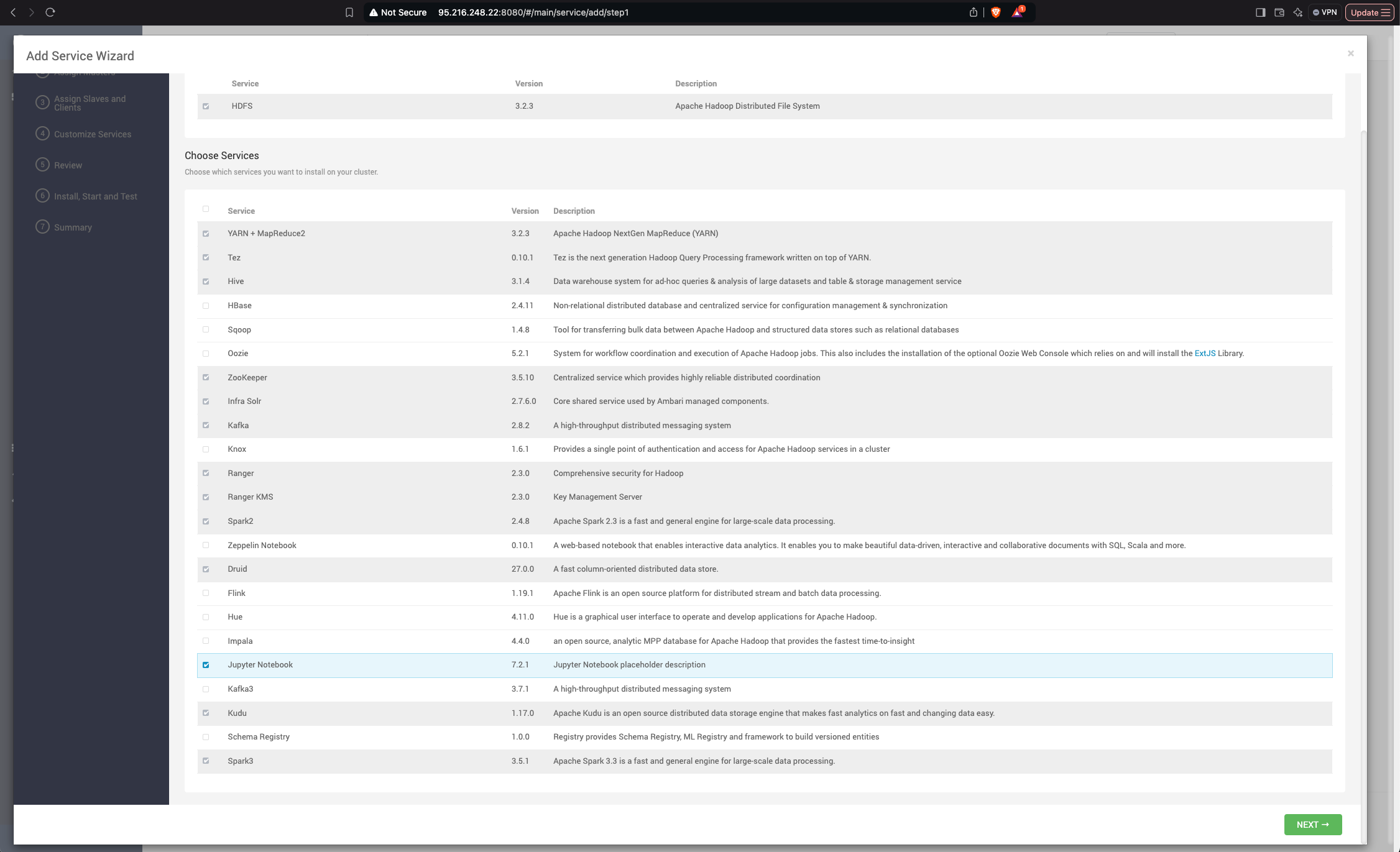
Task: Toggle the browser sidebar panel icon
Action: point(1260,12)
